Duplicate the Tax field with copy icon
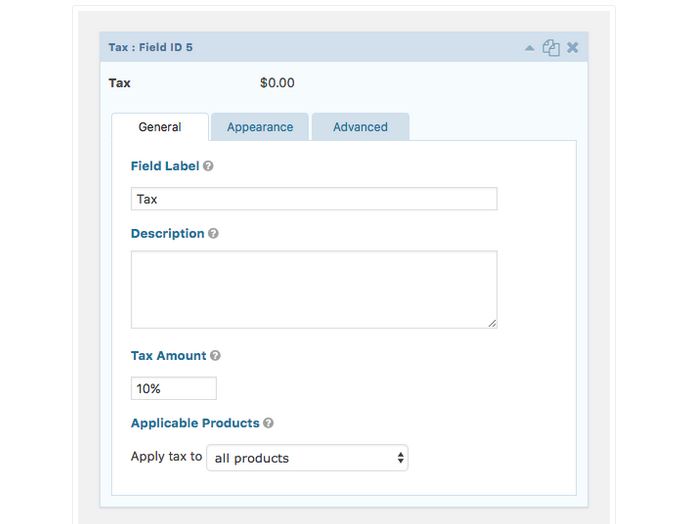The height and width of the screenshot is (524, 696). tap(551, 47)
